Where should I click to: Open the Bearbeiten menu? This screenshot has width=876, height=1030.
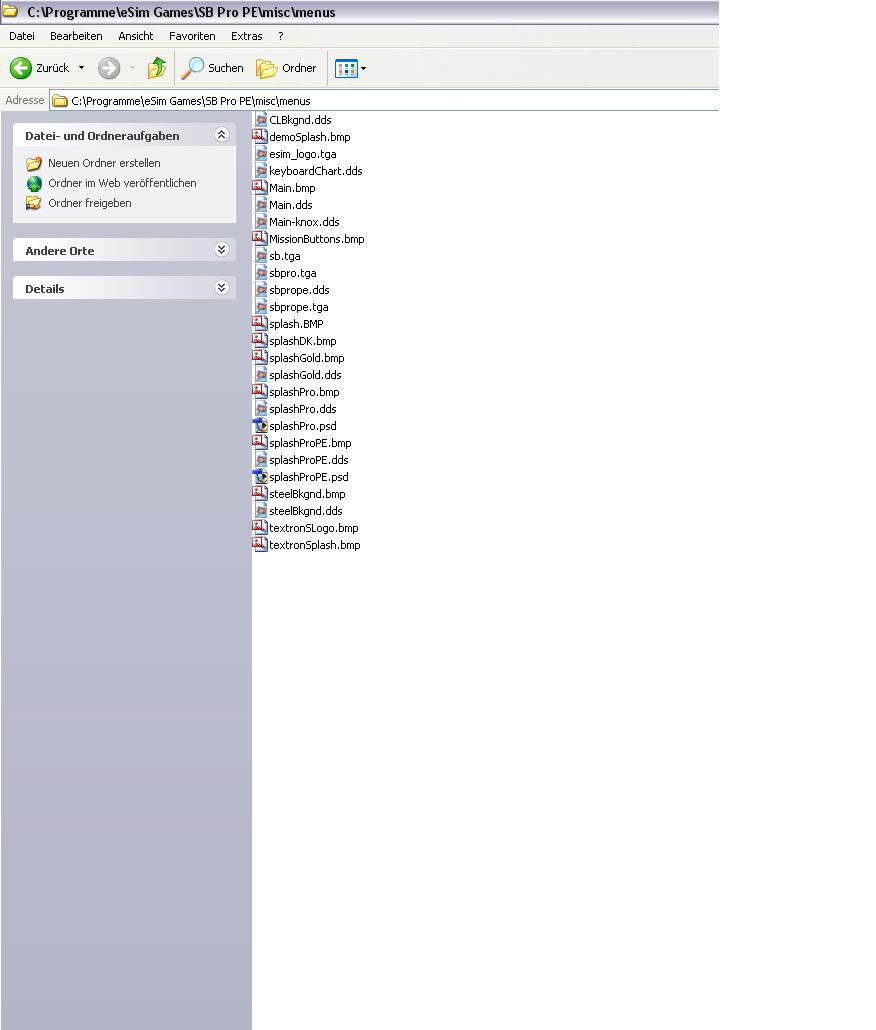(x=76, y=36)
